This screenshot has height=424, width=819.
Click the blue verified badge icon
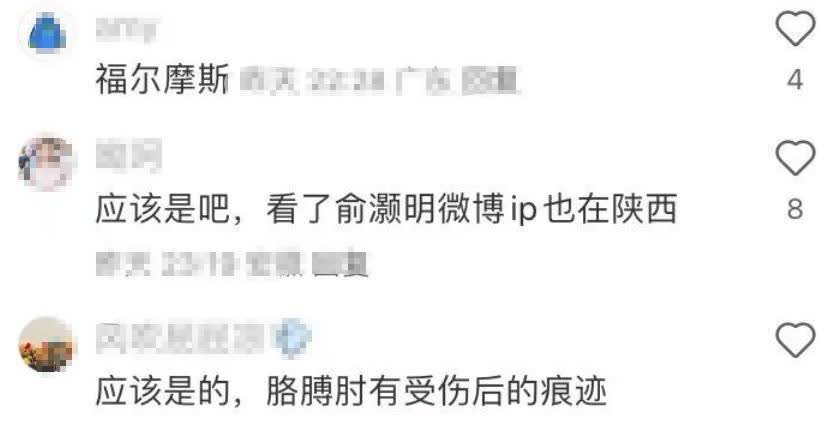(294, 339)
